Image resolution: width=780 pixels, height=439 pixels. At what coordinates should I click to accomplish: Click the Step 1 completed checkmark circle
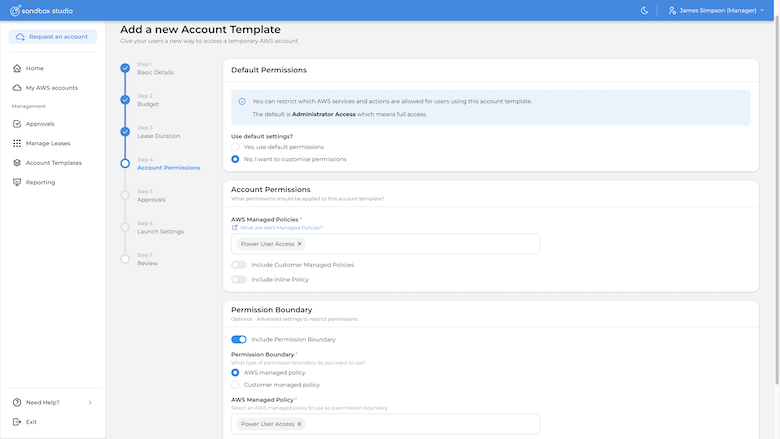pyautogui.click(x=125, y=68)
